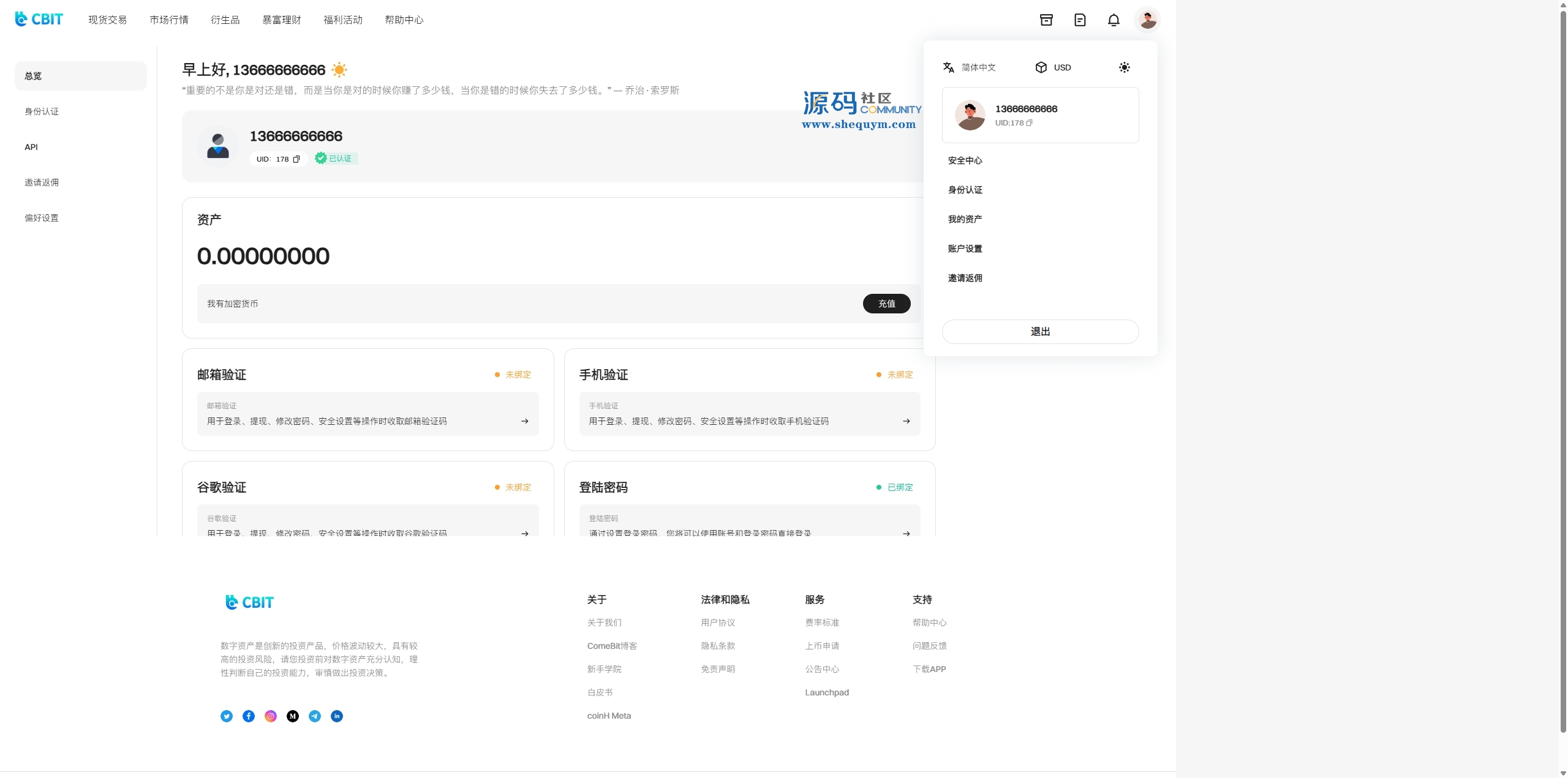Open the LinkedIn footer icon
Viewport: 1568px width, 778px height.
(337, 716)
